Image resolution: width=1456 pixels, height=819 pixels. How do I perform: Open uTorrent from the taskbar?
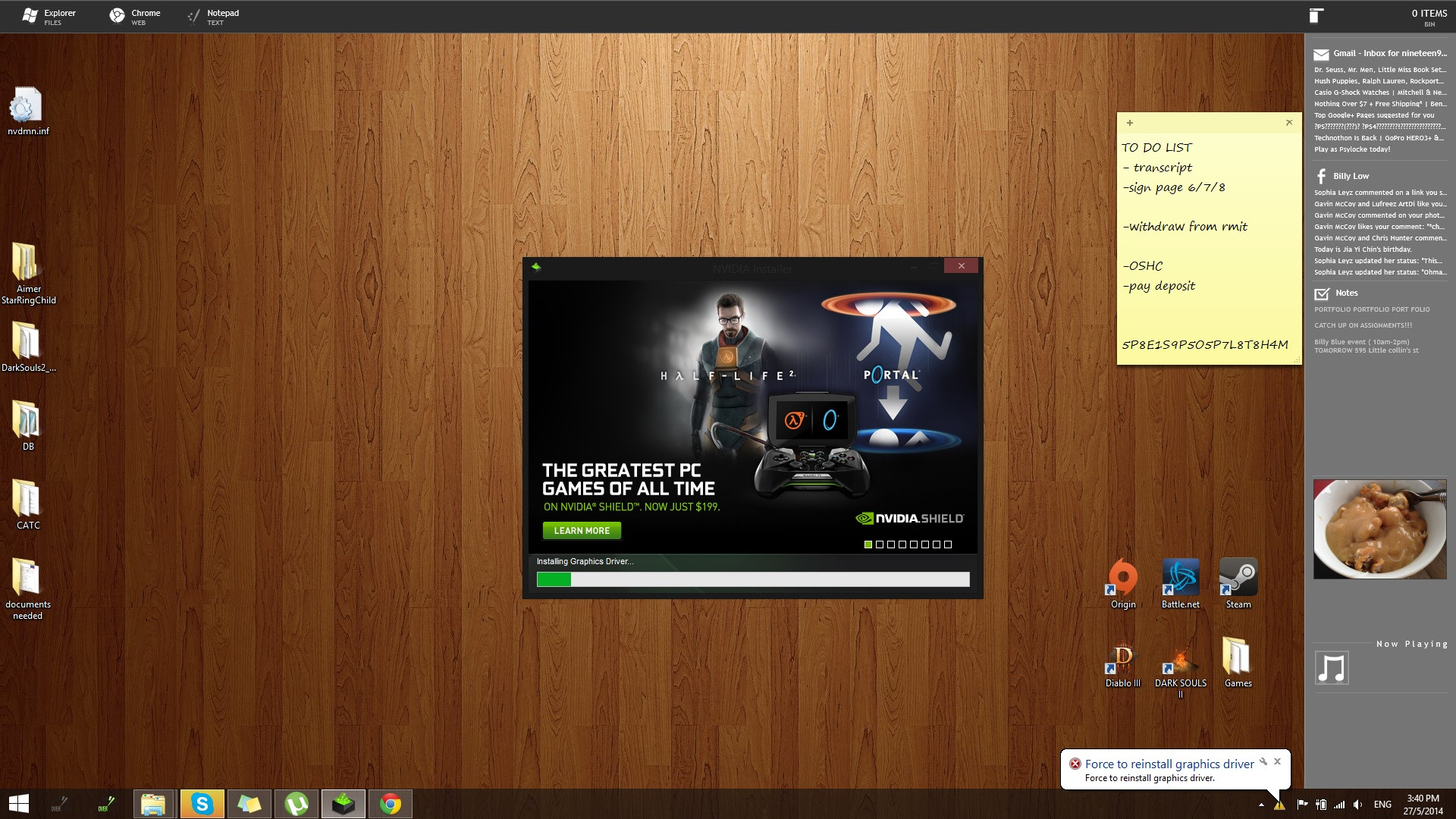tap(296, 804)
